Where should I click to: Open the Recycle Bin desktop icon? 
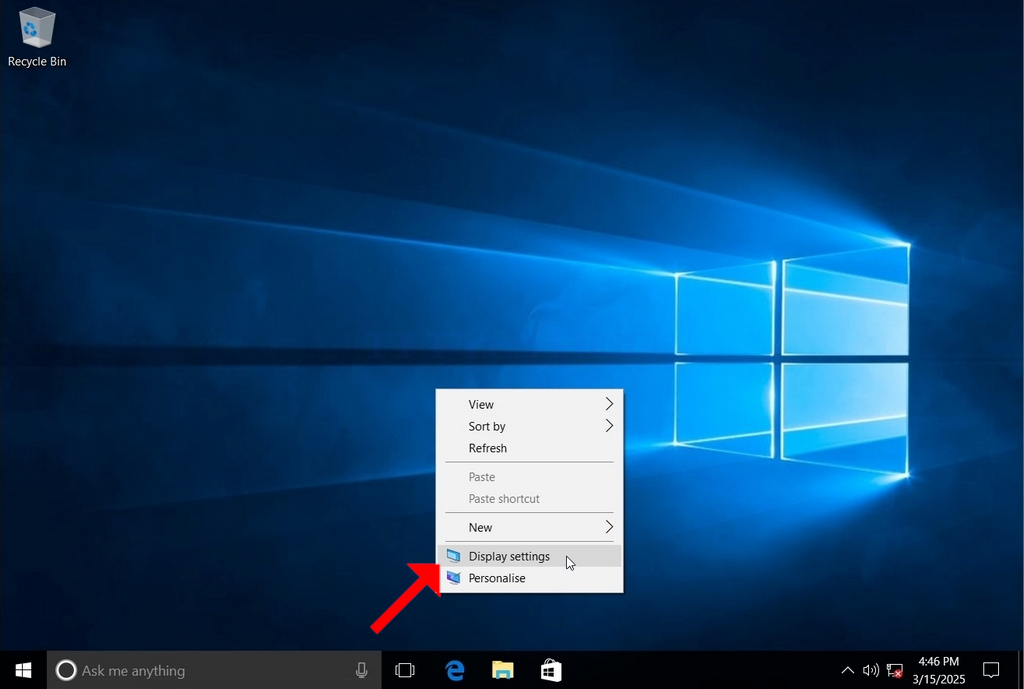point(37,37)
